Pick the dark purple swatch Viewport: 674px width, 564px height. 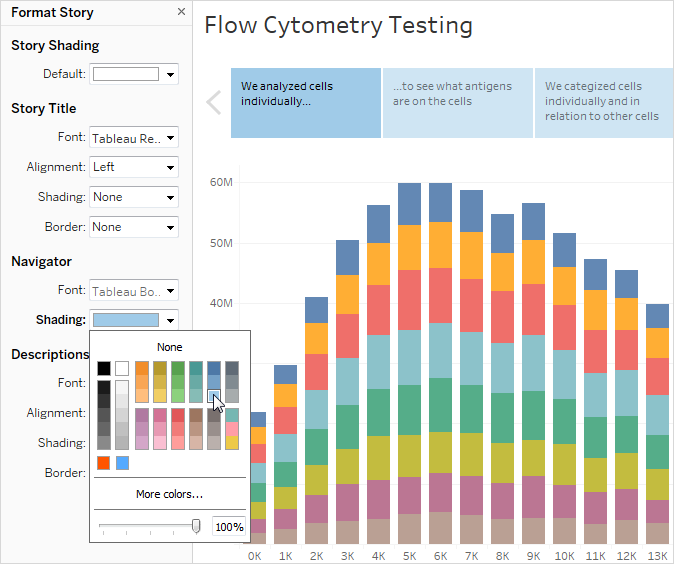tap(142, 415)
